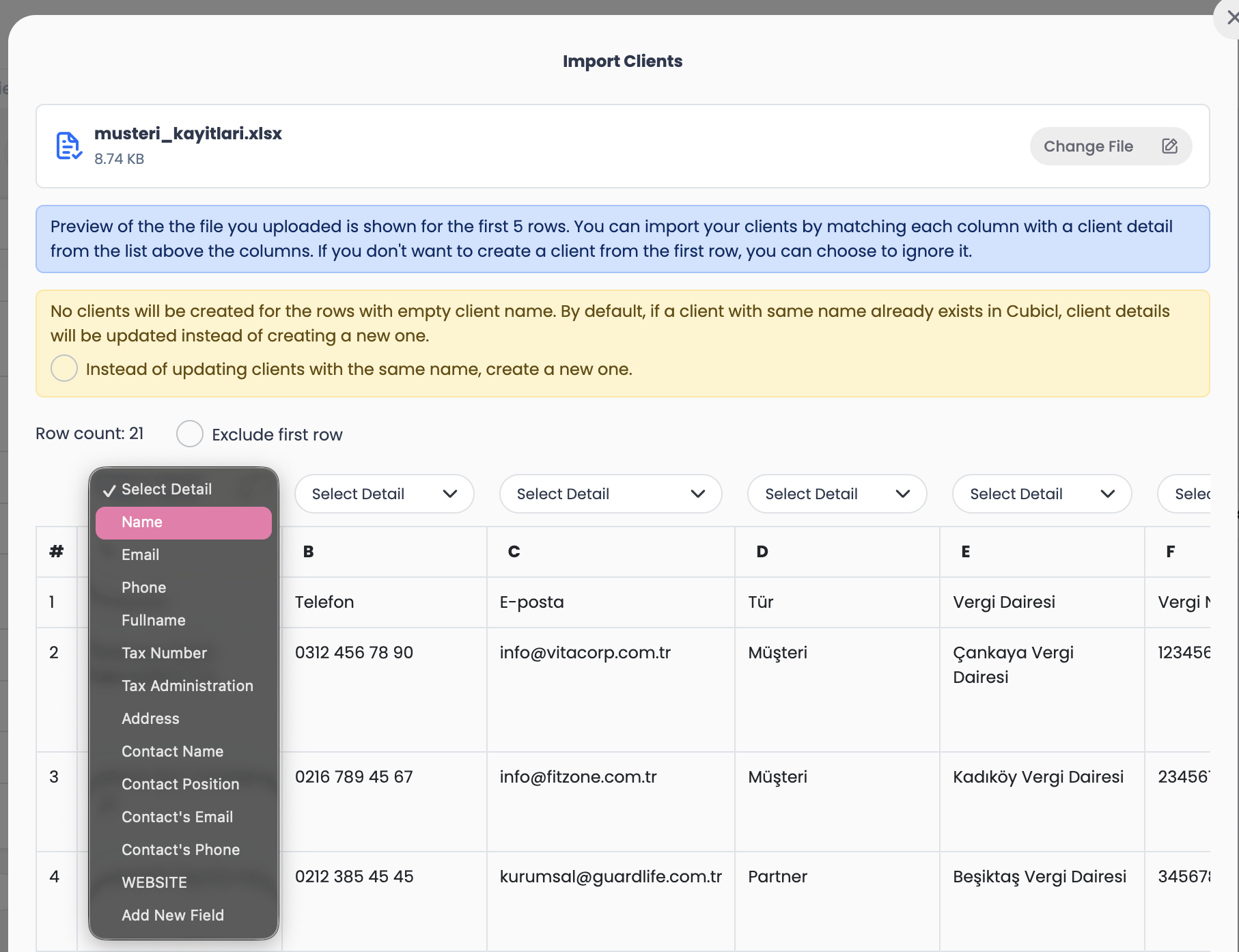Choose Contact's Email from the list

click(x=177, y=817)
